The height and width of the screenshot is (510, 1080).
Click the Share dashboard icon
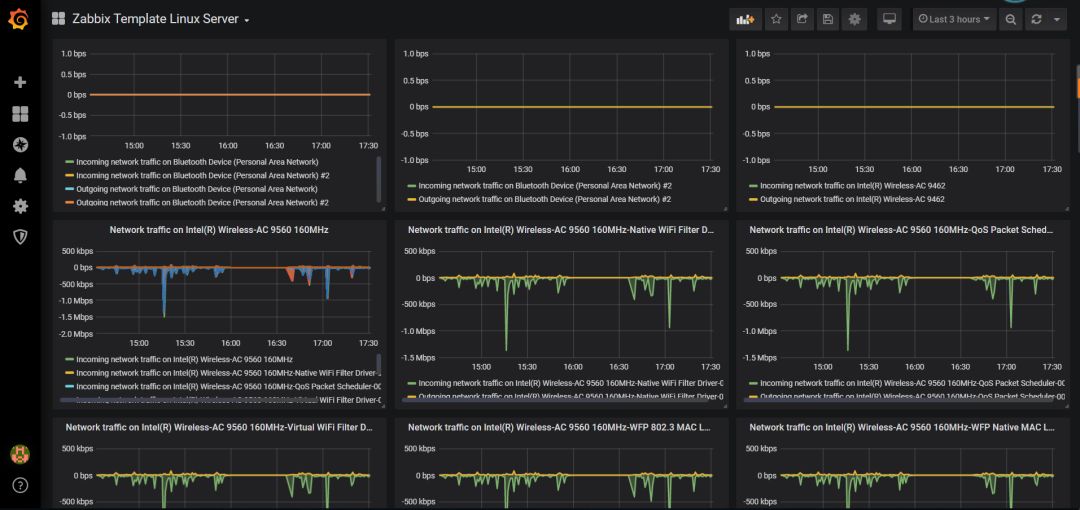click(802, 19)
